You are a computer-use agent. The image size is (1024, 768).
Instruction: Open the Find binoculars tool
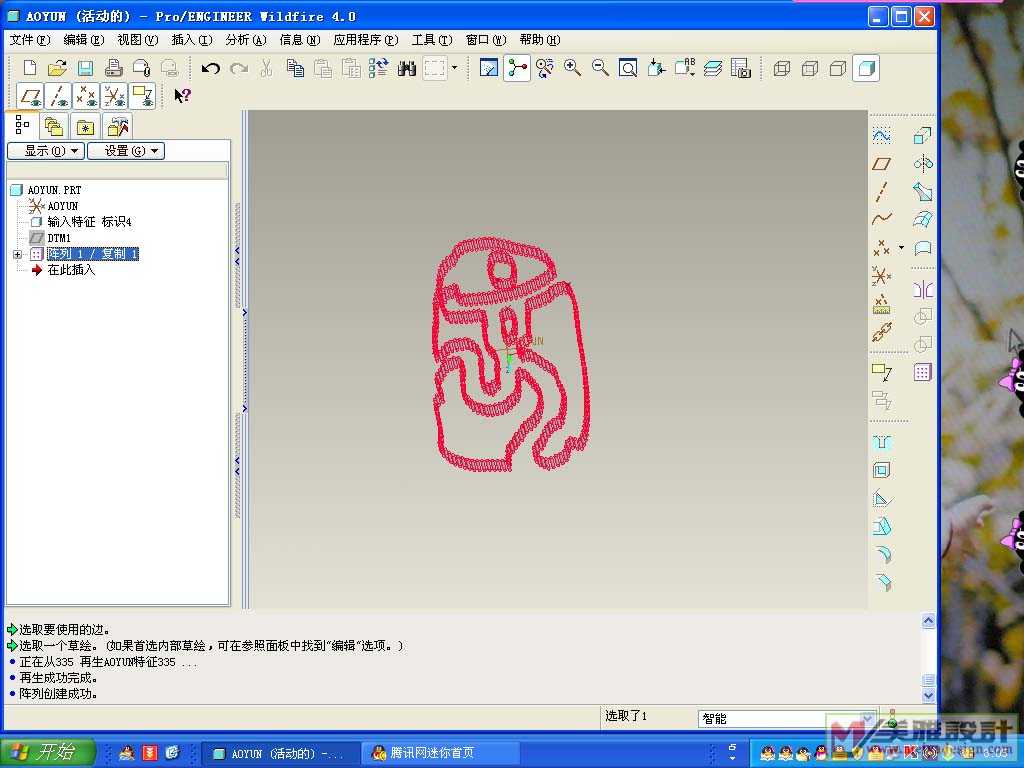(x=407, y=68)
